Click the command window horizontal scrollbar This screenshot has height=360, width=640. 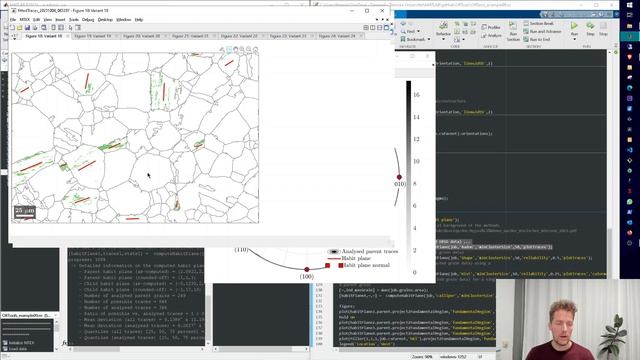tap(136, 349)
